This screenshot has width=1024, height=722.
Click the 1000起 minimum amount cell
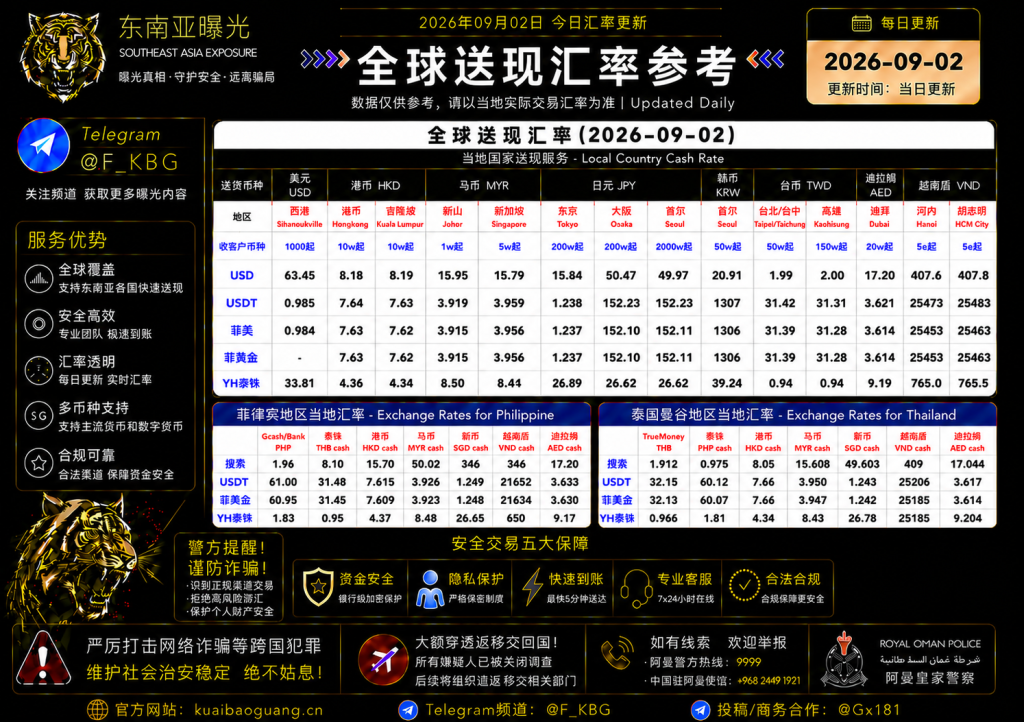tap(300, 247)
